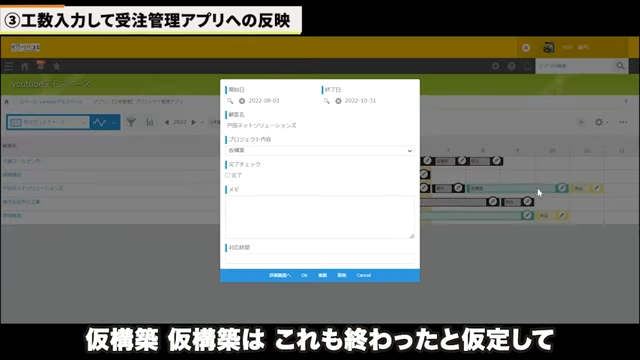Screen dimensions: 640x360
Task: Click the month 10 column header
Action: (x=552, y=151)
